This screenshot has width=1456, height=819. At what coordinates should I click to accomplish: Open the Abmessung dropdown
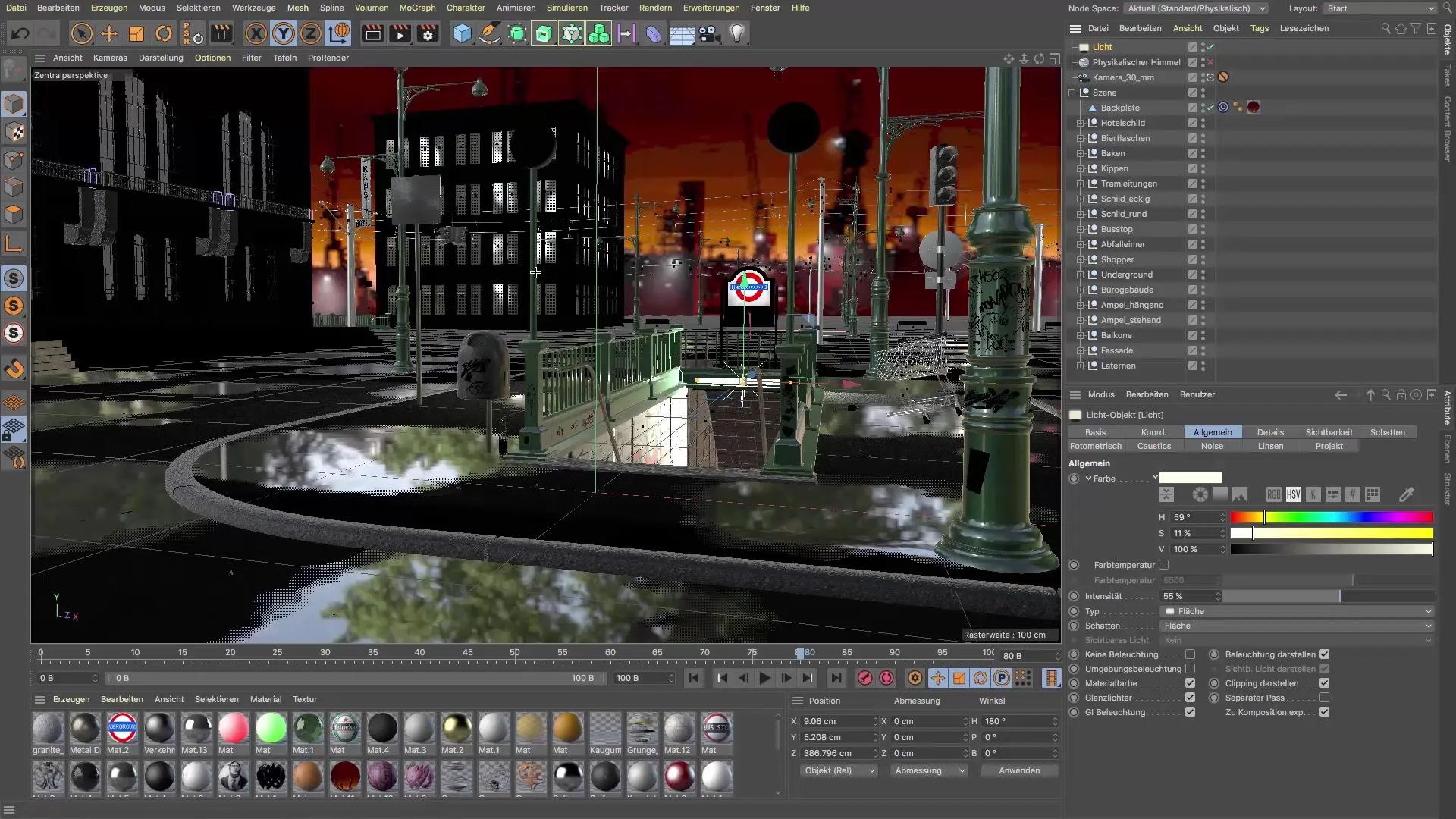tap(929, 770)
